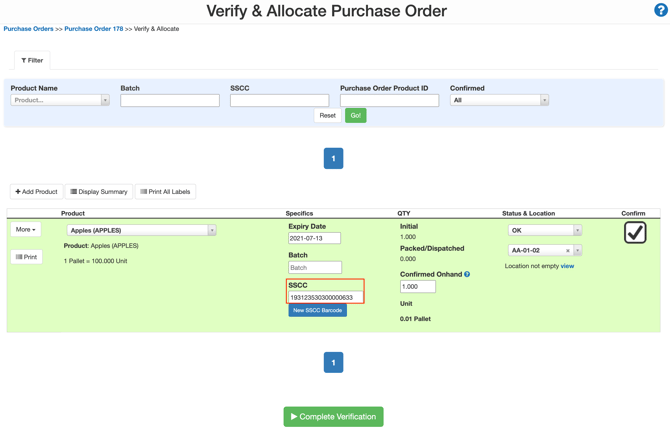This screenshot has height=435, width=670.
Task: Clear the AA-01-02 location with x icon
Action: point(567,251)
